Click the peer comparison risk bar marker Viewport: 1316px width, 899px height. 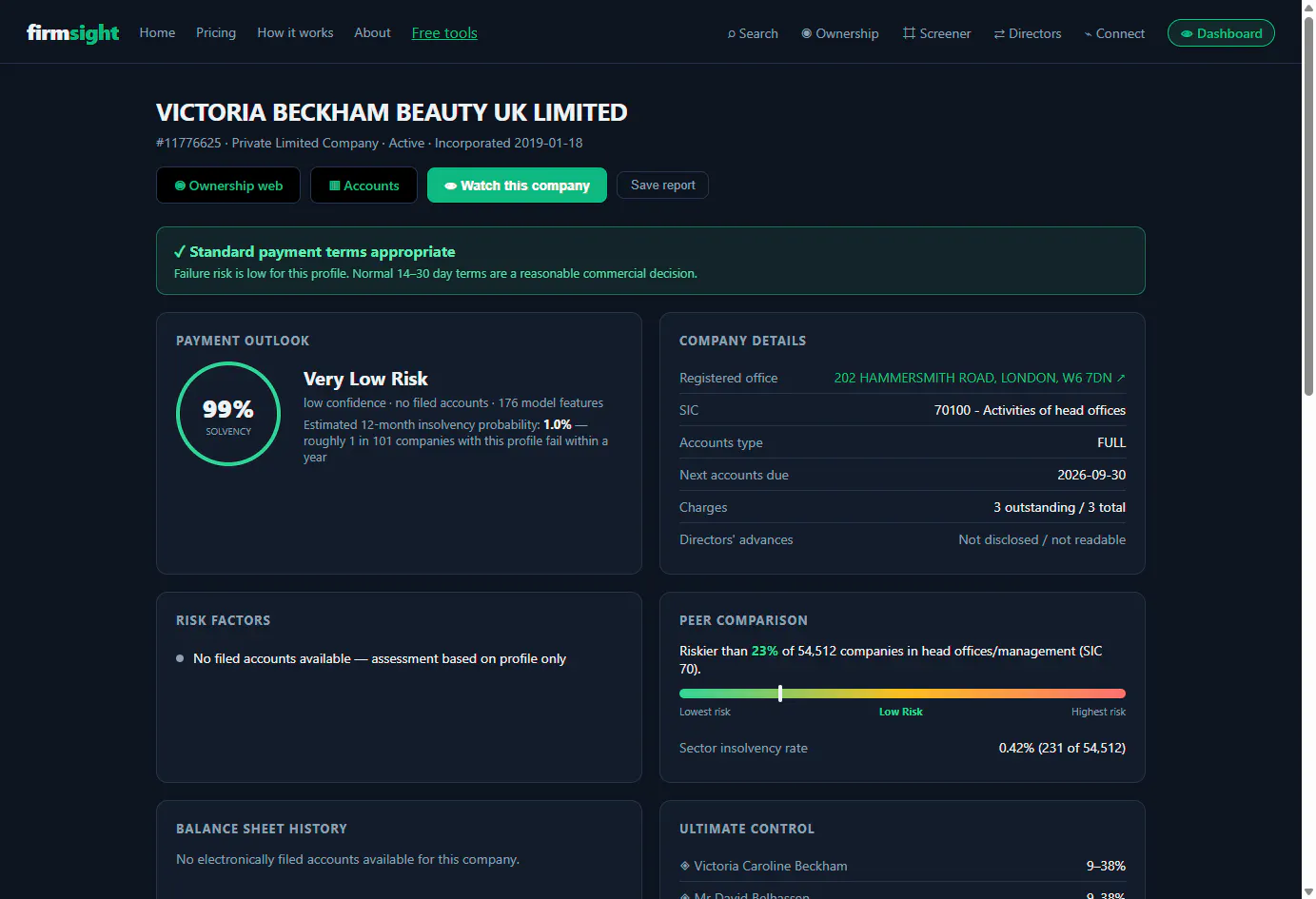(x=780, y=694)
